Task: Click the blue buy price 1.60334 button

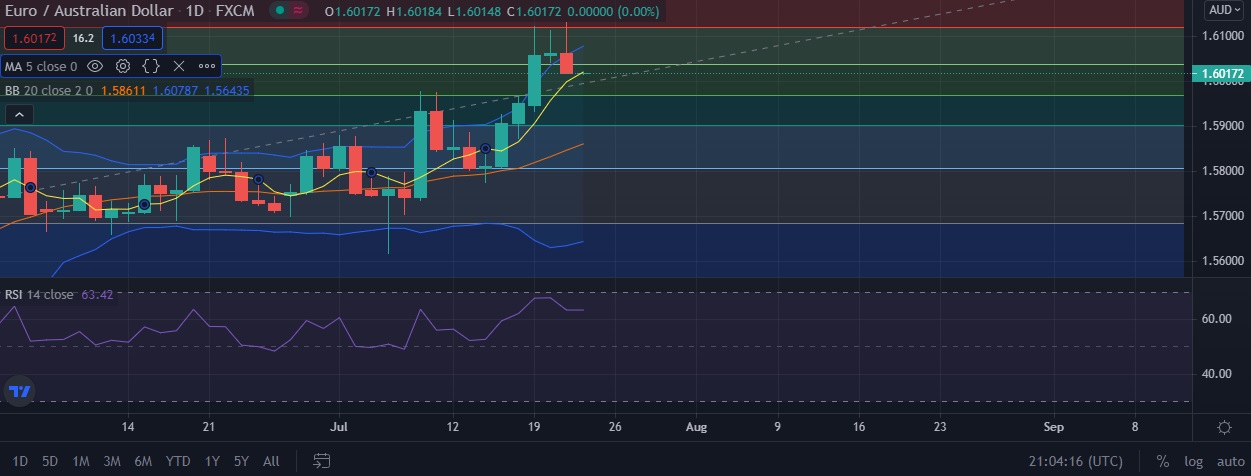Action: click(133, 38)
